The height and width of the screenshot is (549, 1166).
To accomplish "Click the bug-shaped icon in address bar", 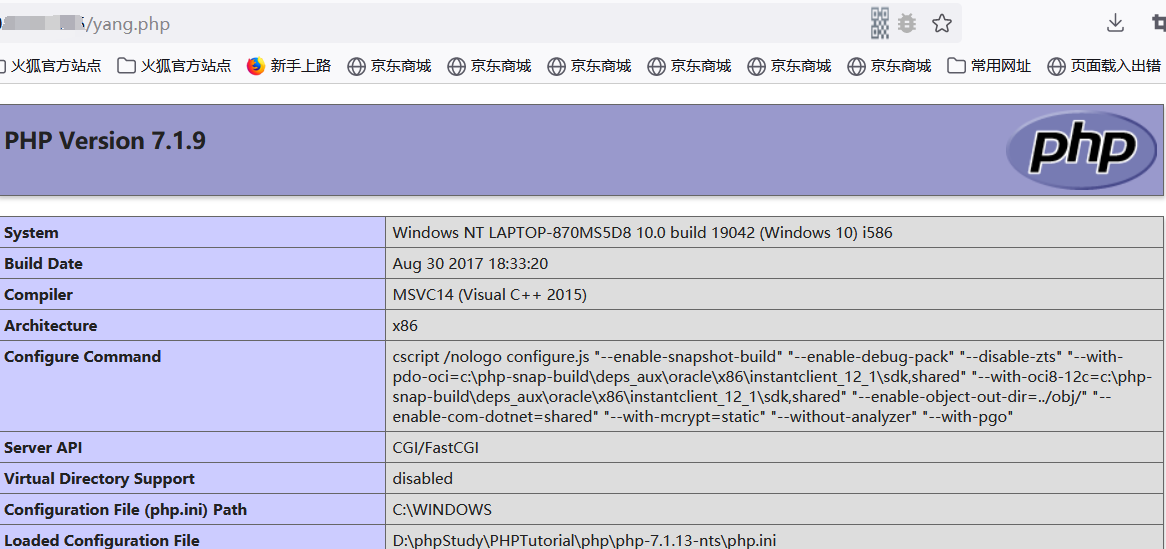I will tap(906, 24).
